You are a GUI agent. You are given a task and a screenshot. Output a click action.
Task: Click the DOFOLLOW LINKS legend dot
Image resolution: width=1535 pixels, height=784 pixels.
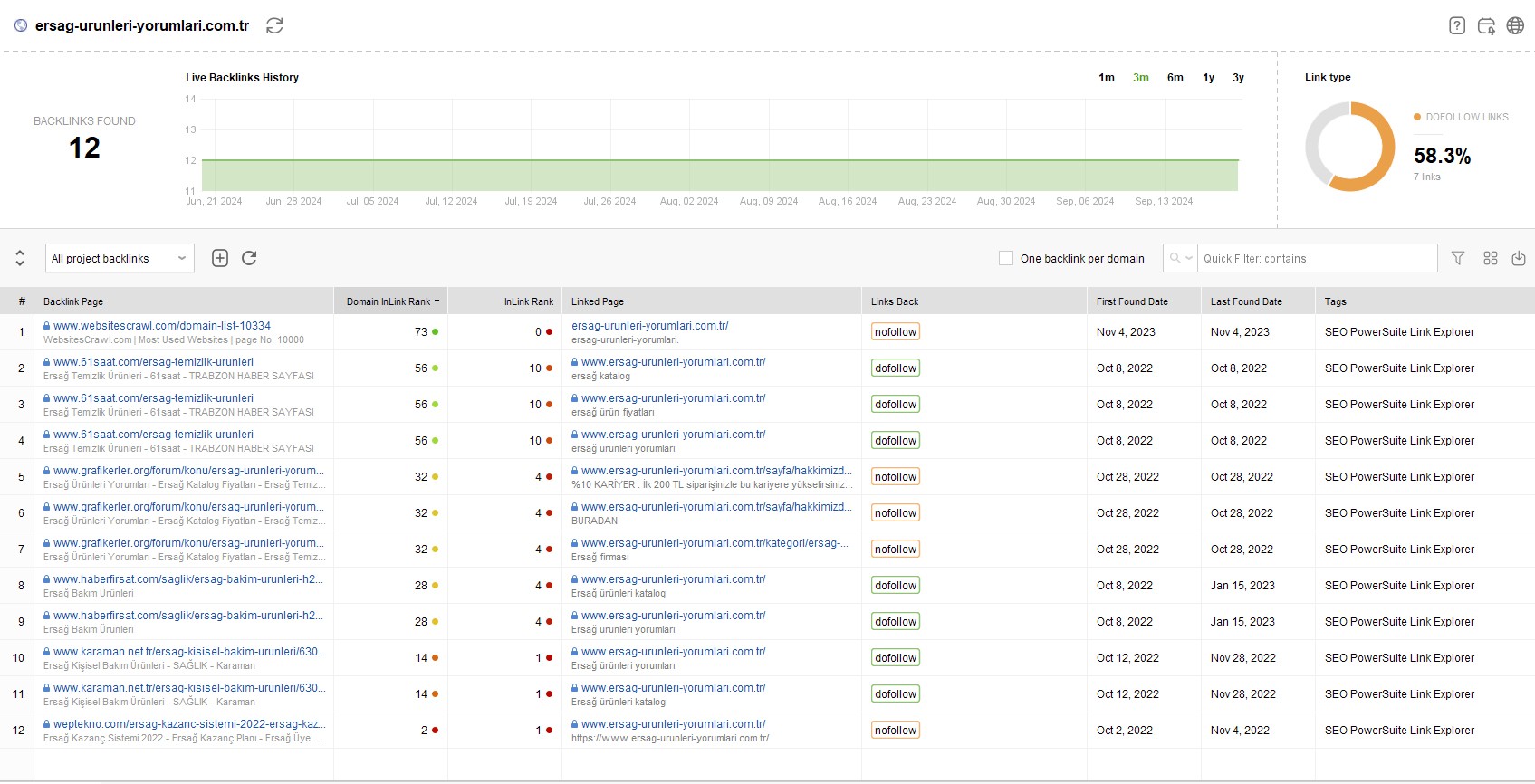[x=1417, y=117]
